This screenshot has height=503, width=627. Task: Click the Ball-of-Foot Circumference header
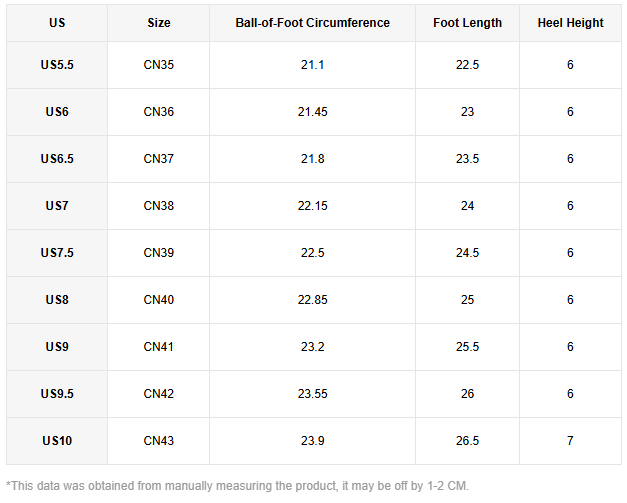tap(312, 23)
